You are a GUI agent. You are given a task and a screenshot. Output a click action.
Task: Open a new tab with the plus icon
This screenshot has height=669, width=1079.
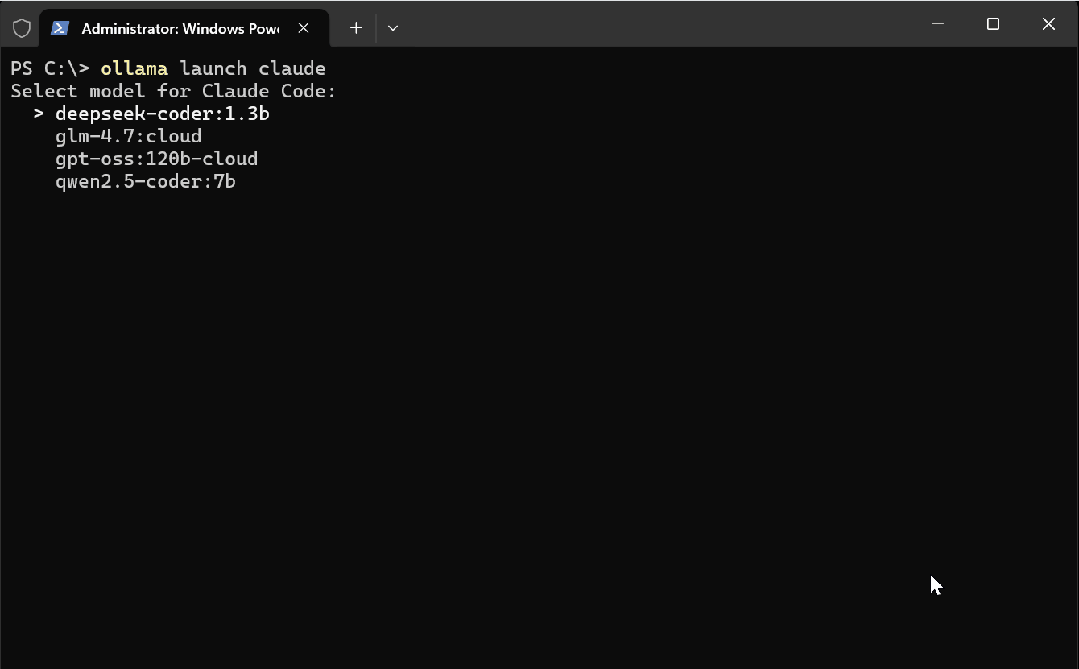[x=356, y=28]
